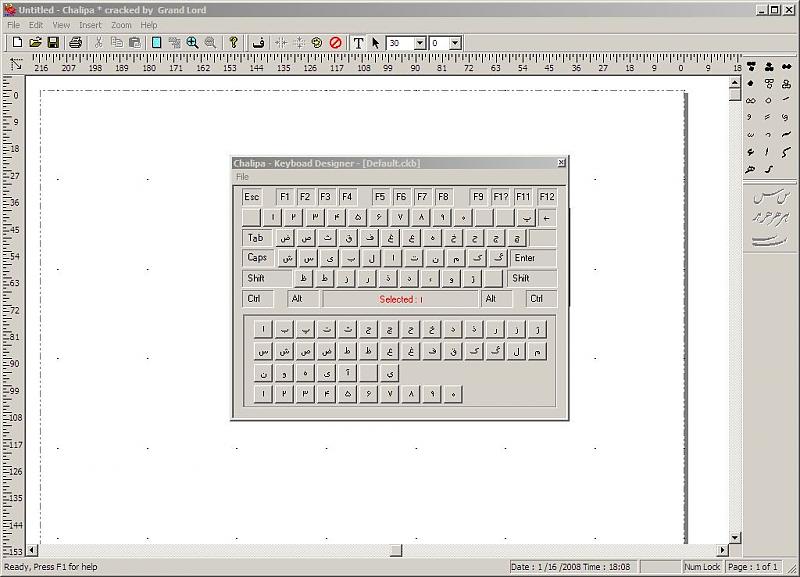
Task: Click the Paste clipboard icon
Action: 135,43
